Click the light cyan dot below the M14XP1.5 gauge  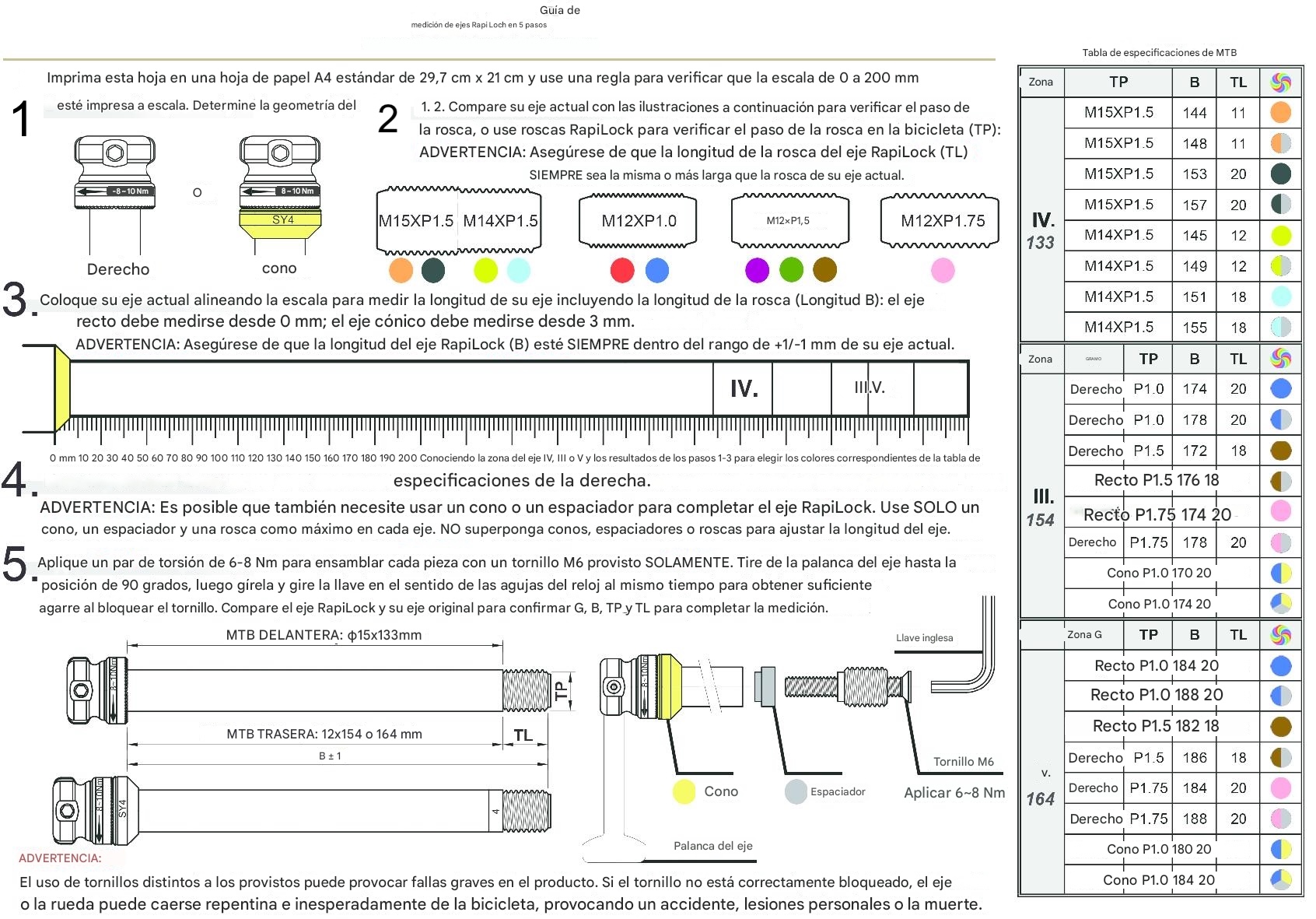click(519, 270)
